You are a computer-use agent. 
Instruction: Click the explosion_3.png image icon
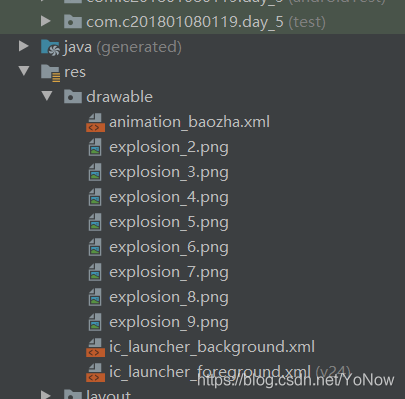tap(95, 172)
